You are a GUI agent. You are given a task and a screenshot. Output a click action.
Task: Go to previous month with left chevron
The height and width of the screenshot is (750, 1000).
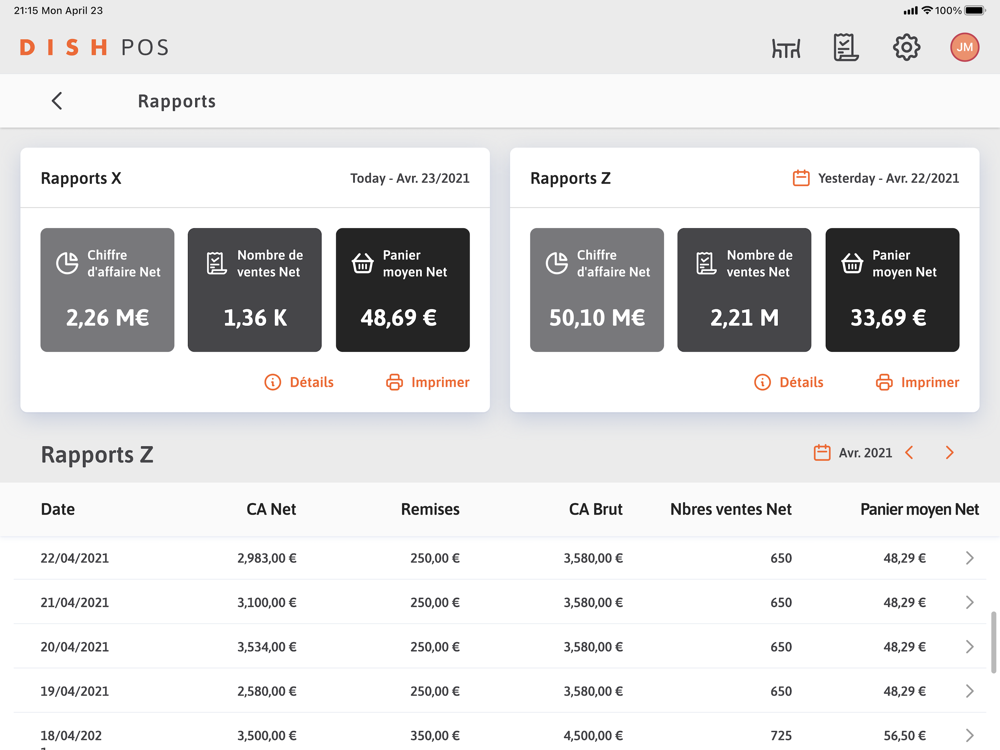tap(910, 453)
